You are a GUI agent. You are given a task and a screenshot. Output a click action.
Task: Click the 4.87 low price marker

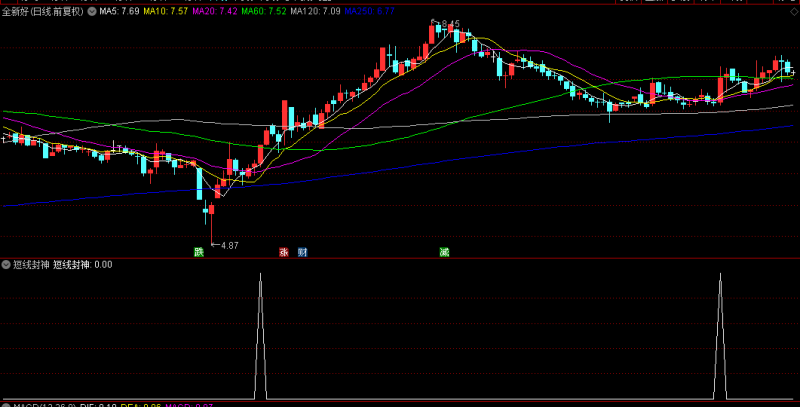tap(229, 245)
